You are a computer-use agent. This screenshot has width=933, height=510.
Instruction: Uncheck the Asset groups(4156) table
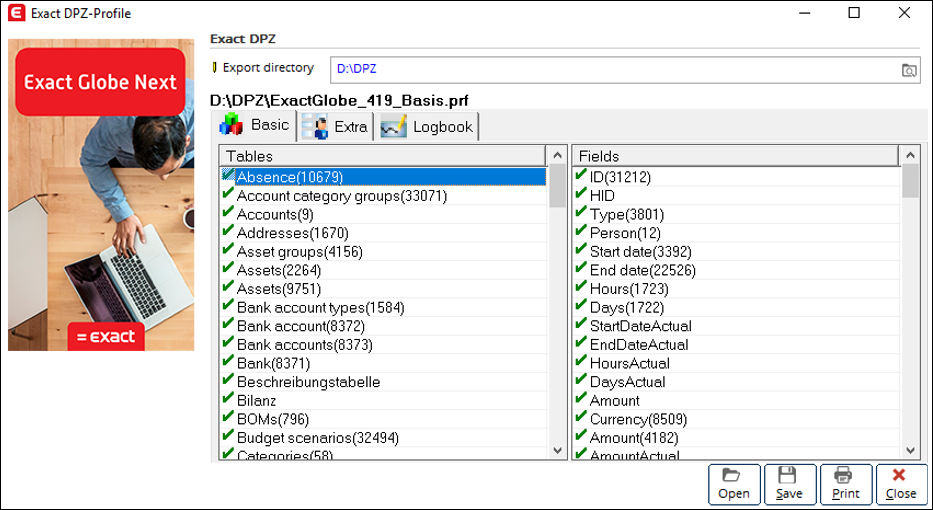click(228, 249)
